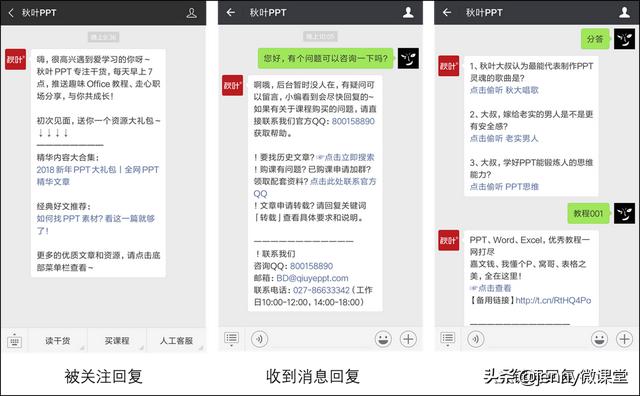
Task: Open link 点击偷听 老实男人
Action: pos(504,138)
